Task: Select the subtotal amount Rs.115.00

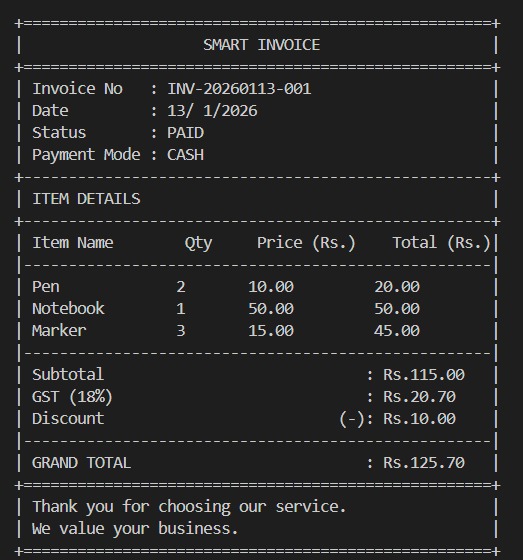Action: click(x=424, y=375)
